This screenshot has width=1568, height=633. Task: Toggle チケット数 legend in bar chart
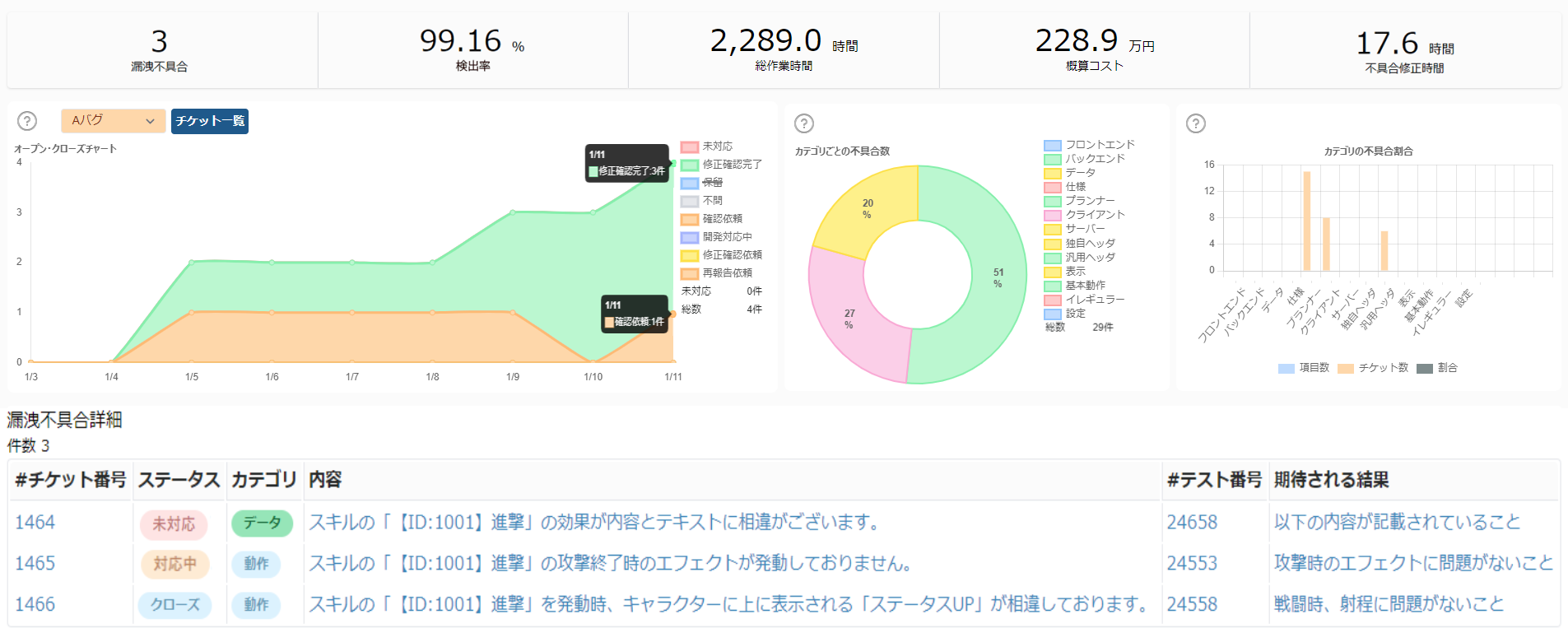click(1373, 368)
